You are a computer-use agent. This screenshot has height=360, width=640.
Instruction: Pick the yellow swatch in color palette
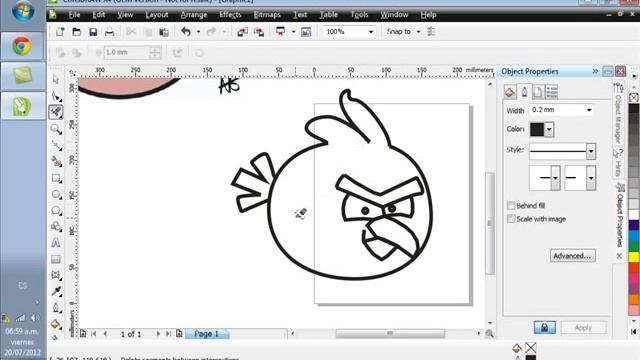pos(634,257)
